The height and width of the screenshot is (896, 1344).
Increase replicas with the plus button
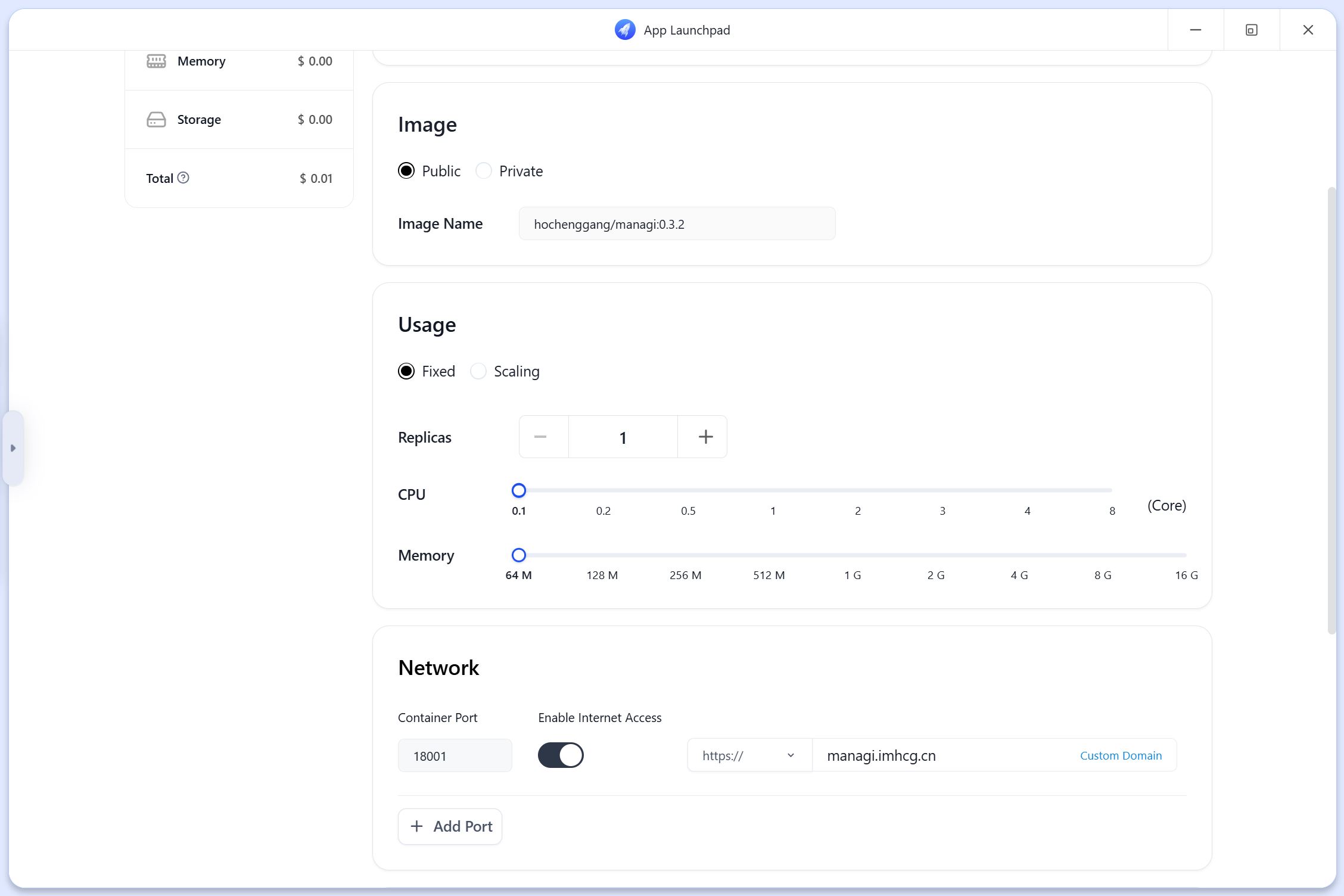pos(703,437)
